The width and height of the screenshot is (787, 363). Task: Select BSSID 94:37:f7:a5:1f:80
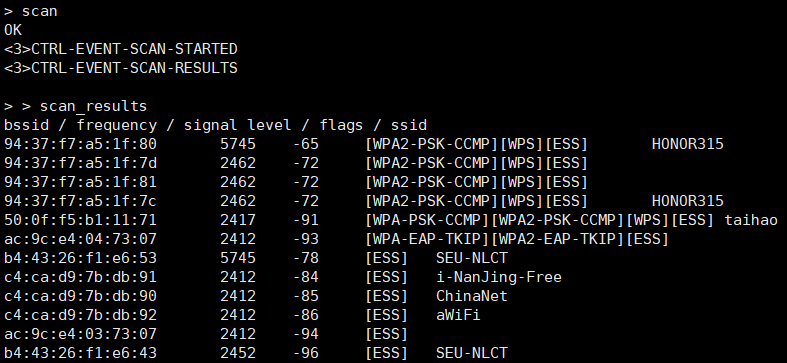coord(80,144)
